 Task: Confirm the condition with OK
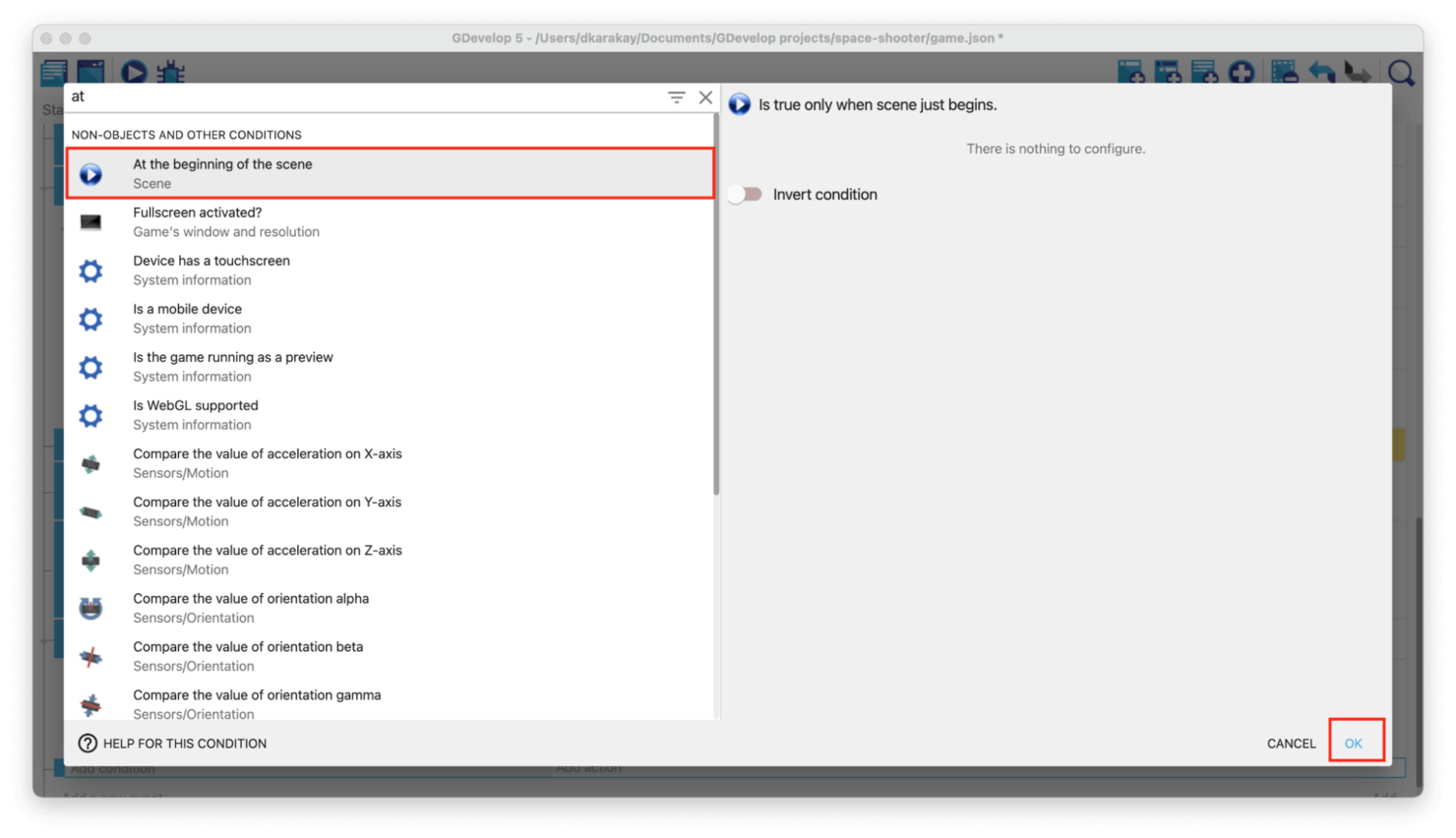(x=1355, y=743)
